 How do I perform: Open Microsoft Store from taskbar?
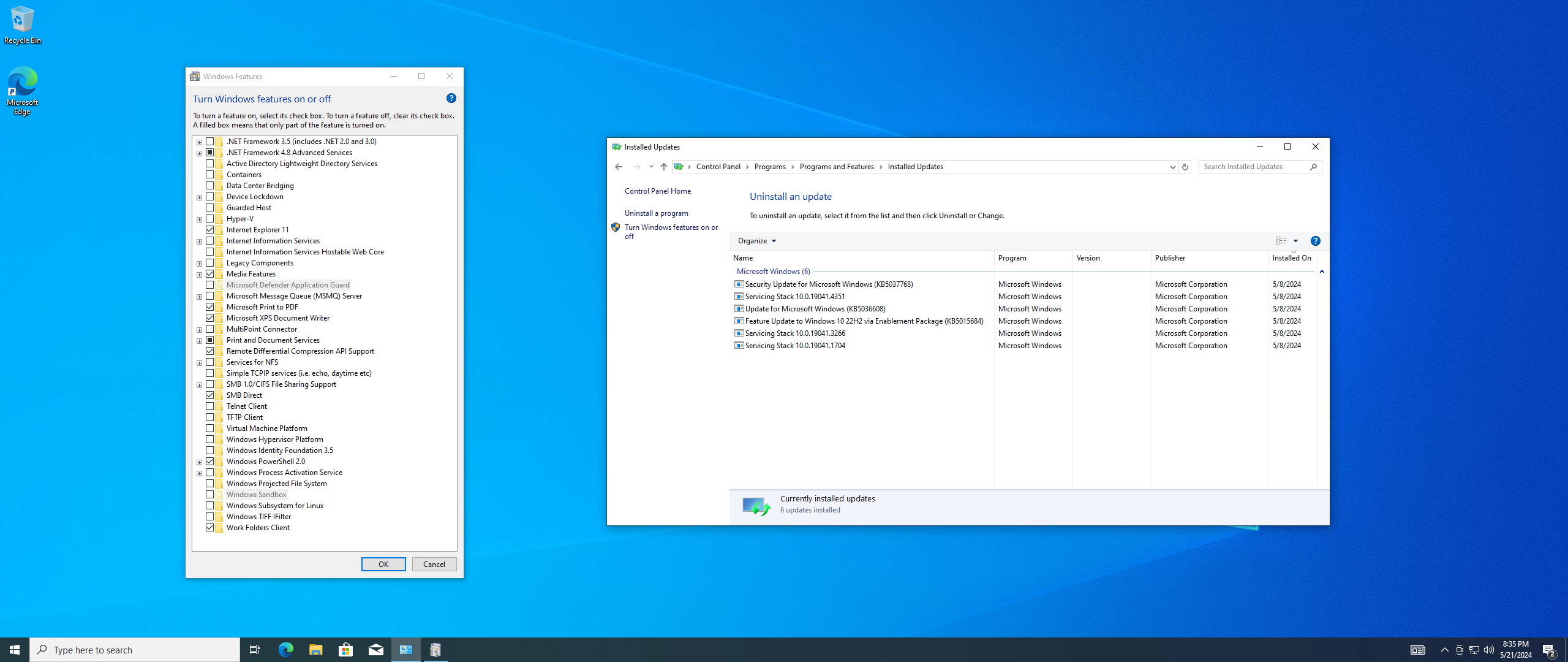(345, 650)
